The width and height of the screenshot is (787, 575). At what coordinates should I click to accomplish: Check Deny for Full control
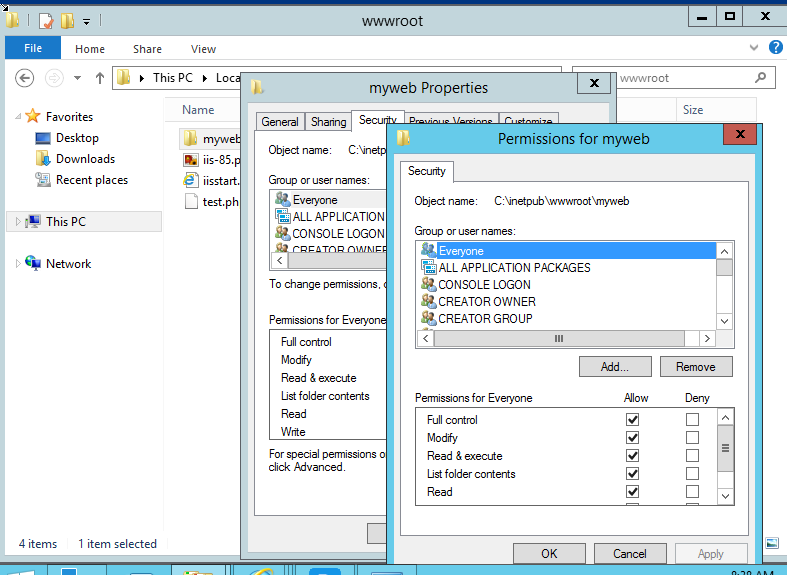click(692, 419)
